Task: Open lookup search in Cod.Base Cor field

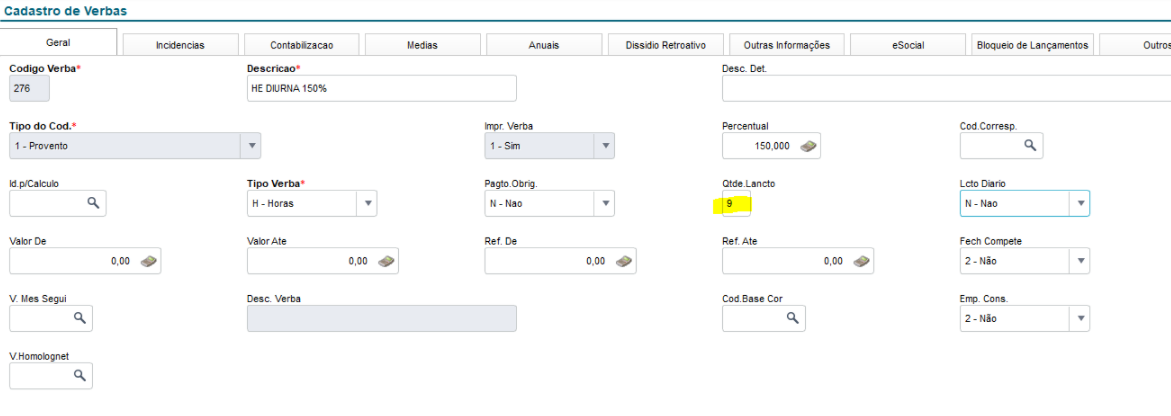Action: 792,318
